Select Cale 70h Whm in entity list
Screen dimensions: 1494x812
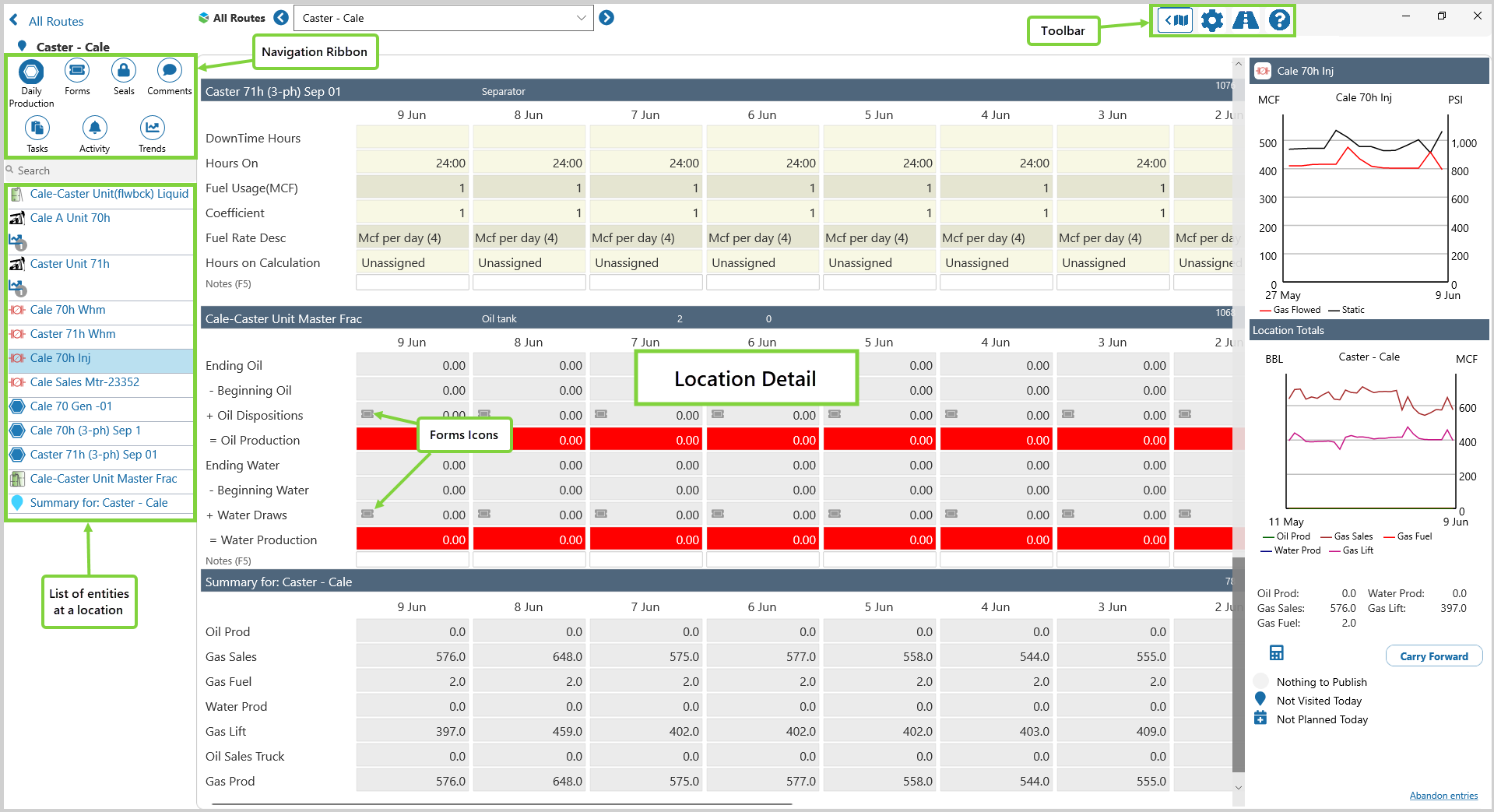pyautogui.click(x=68, y=310)
